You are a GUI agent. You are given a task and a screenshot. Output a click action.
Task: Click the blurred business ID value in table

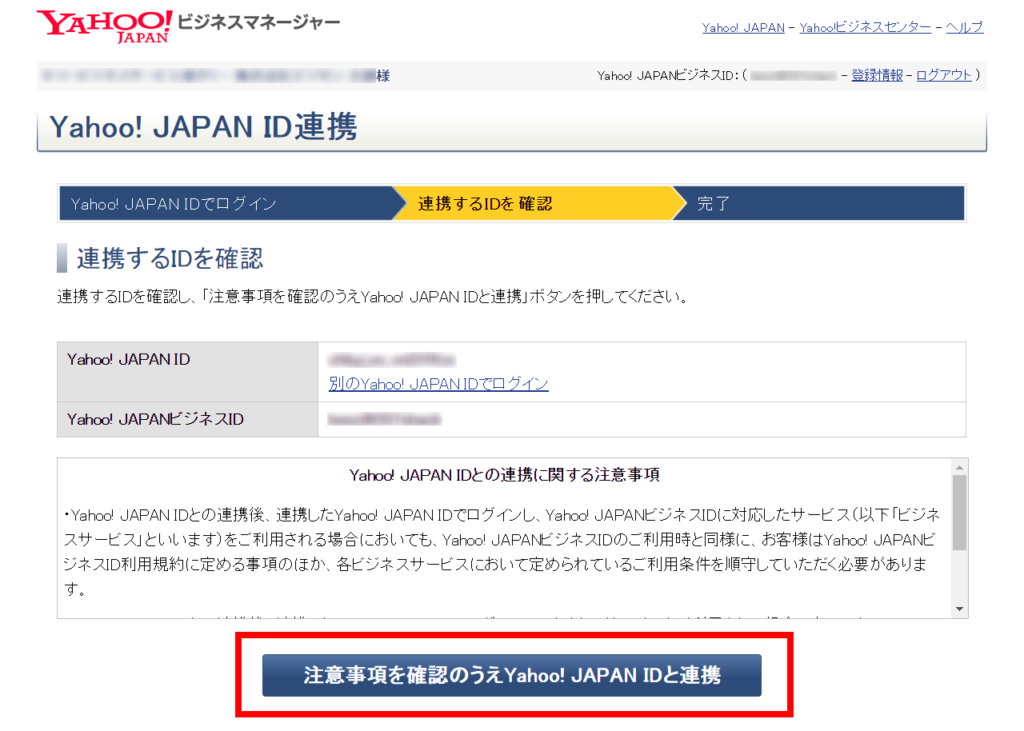click(385, 419)
